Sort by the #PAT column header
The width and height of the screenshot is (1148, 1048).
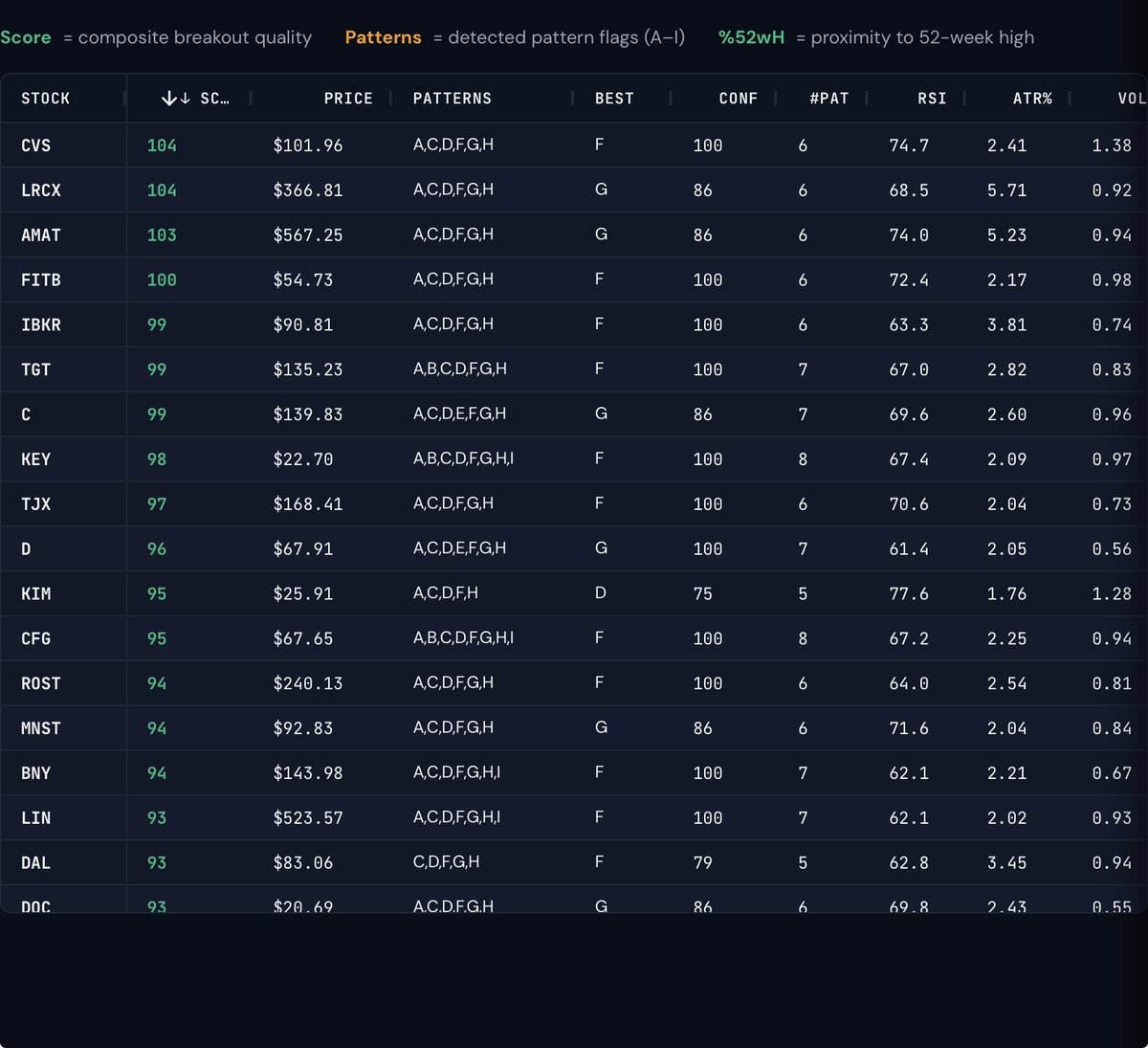click(x=829, y=99)
